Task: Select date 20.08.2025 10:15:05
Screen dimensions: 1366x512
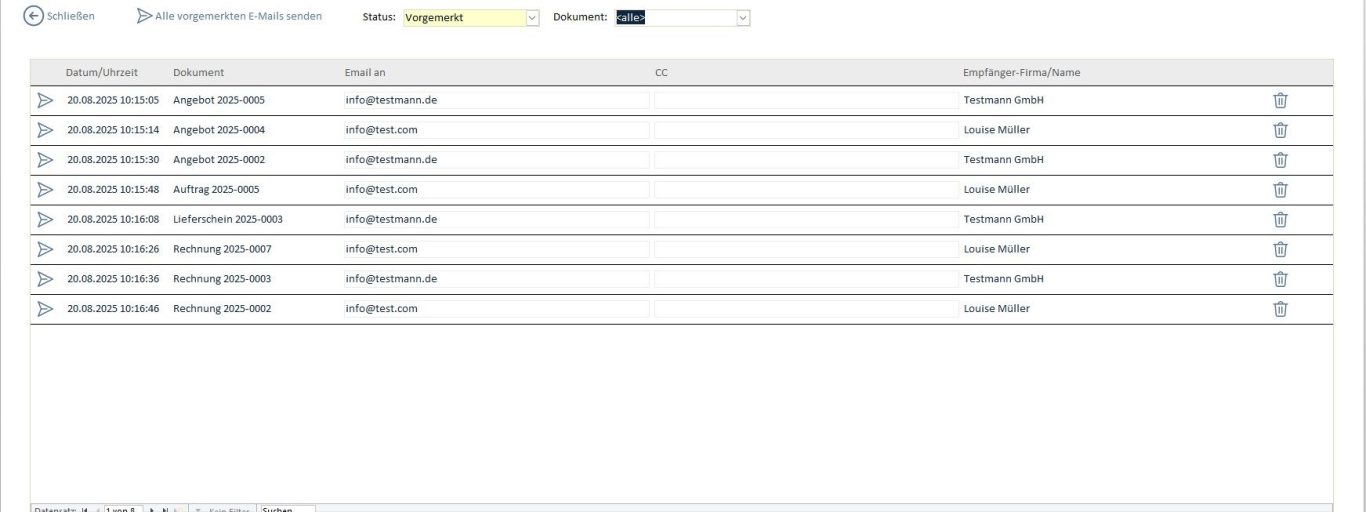Action: coord(113,100)
